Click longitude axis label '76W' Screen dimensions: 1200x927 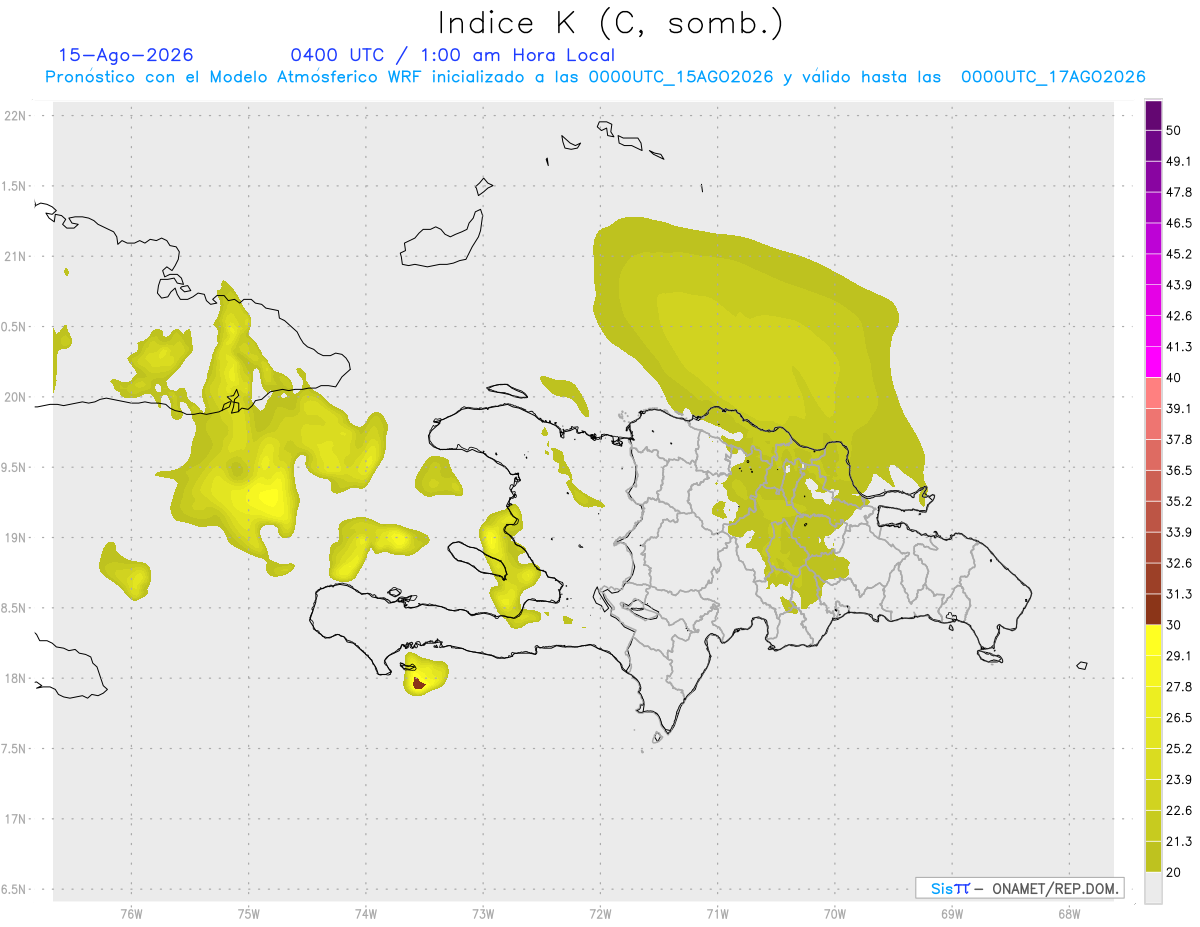point(131,913)
